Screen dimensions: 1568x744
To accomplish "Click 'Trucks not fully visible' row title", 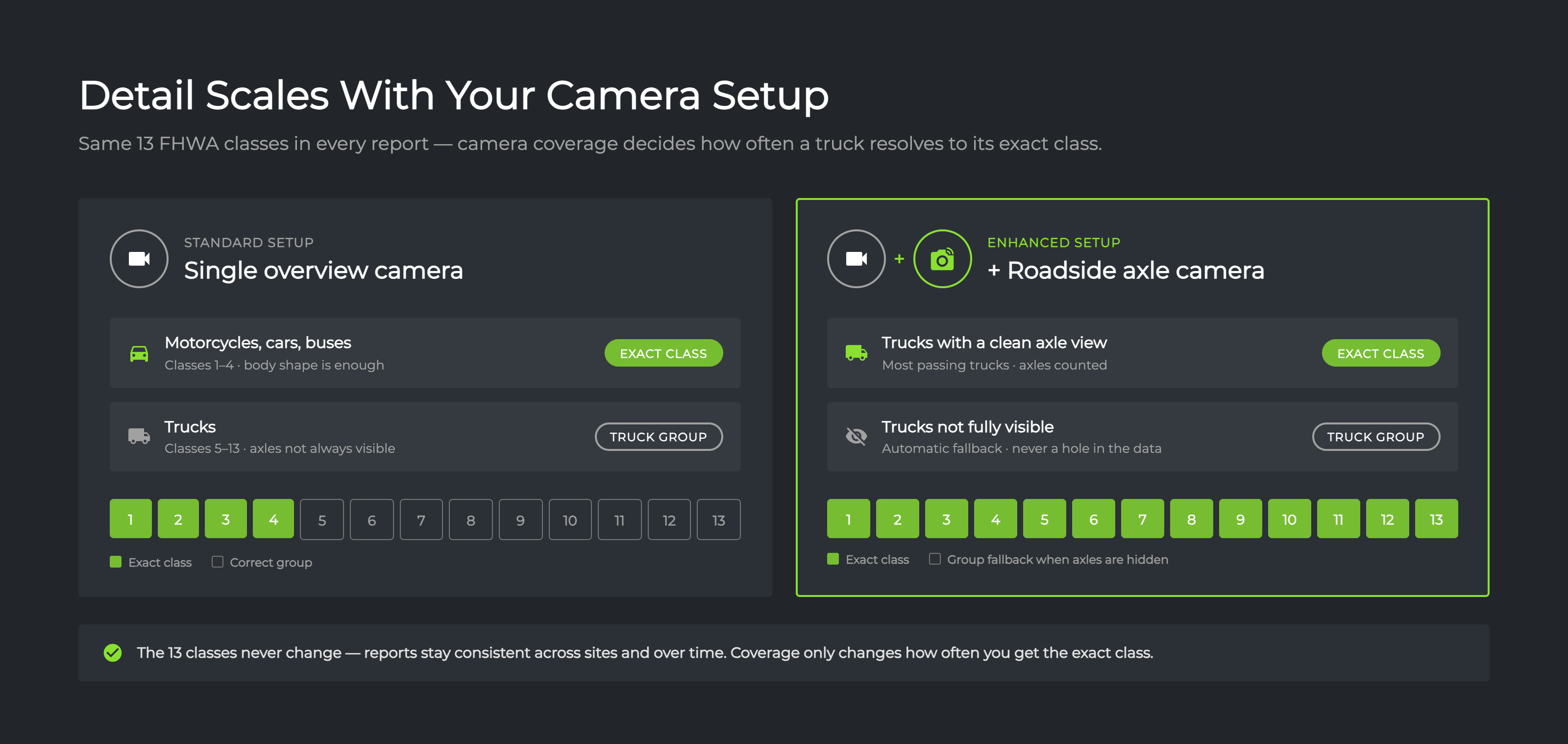I will pyautogui.click(x=967, y=427).
